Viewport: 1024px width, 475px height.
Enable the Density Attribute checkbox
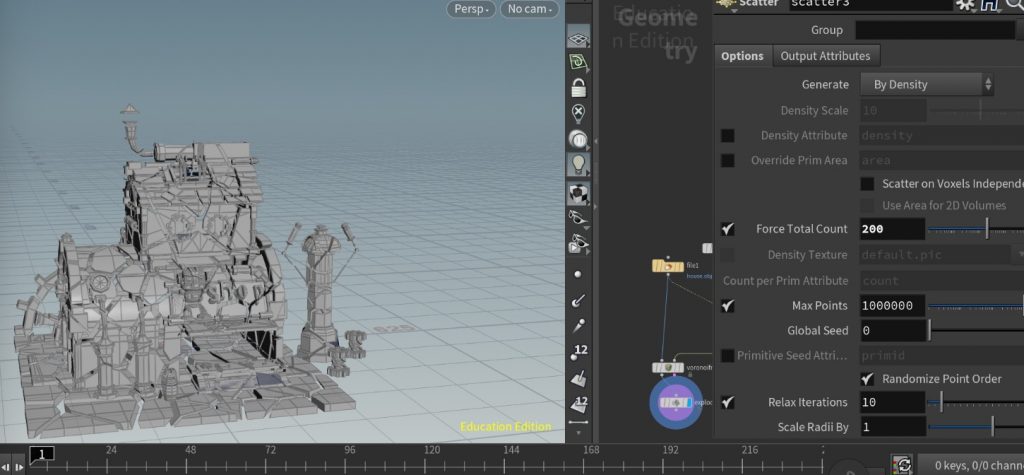(727, 136)
